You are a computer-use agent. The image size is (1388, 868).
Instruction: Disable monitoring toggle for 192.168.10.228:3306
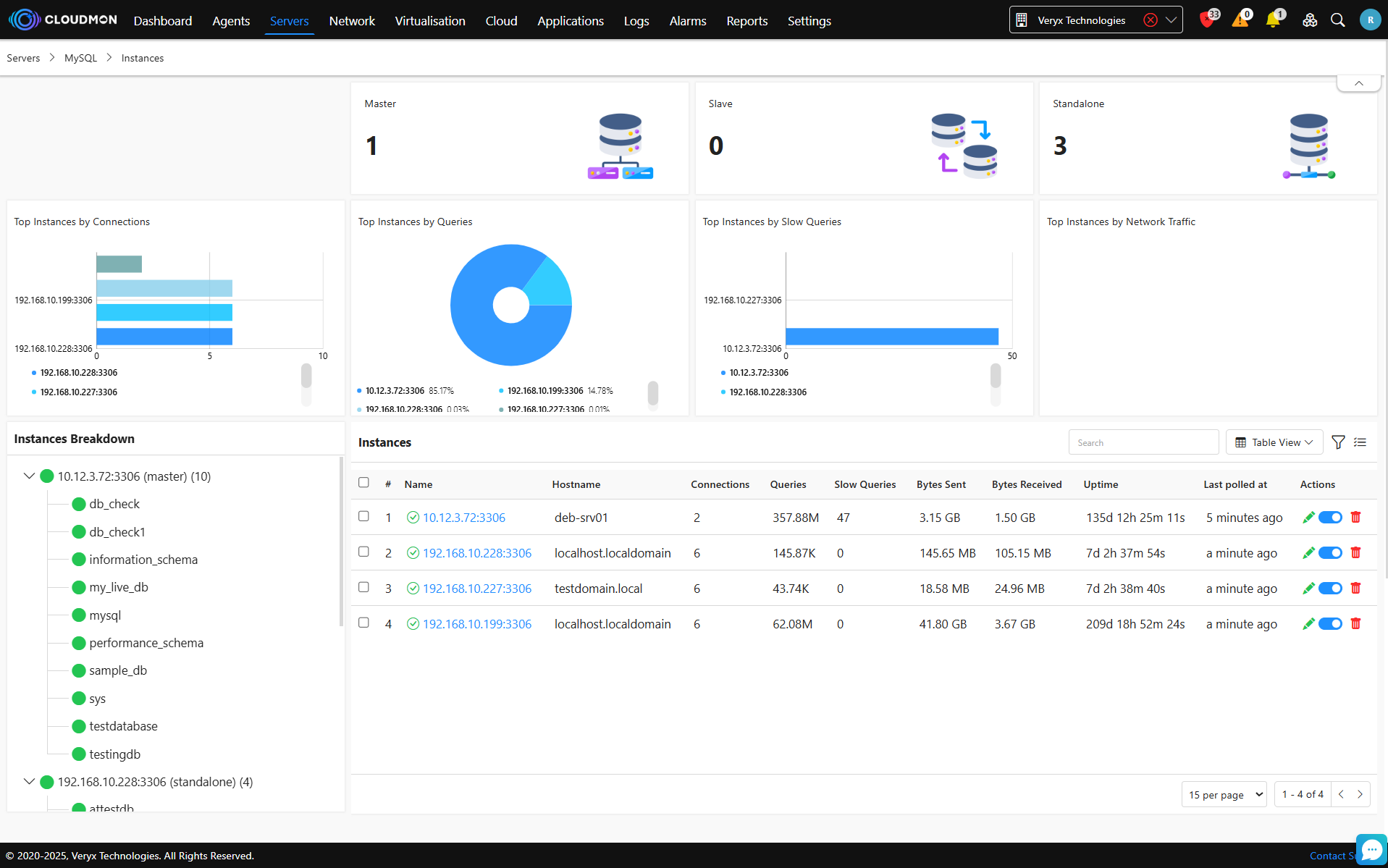[x=1330, y=552]
